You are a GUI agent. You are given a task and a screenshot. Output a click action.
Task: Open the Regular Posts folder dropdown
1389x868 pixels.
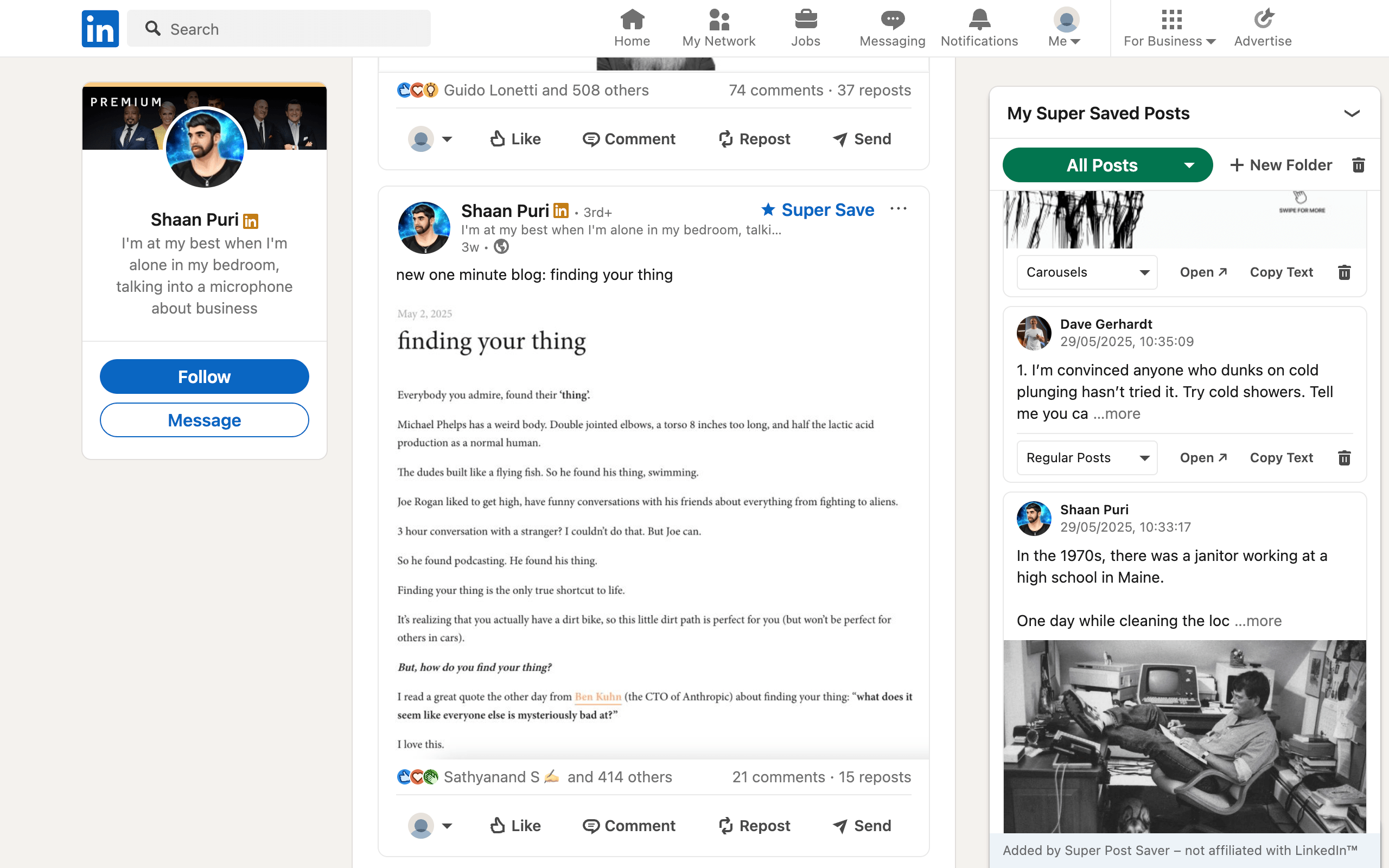[x=1087, y=457]
